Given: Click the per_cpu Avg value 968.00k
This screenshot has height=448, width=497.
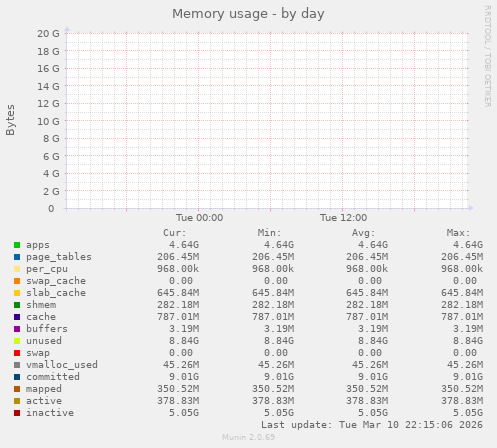Looking at the screenshot, I should (367, 269).
